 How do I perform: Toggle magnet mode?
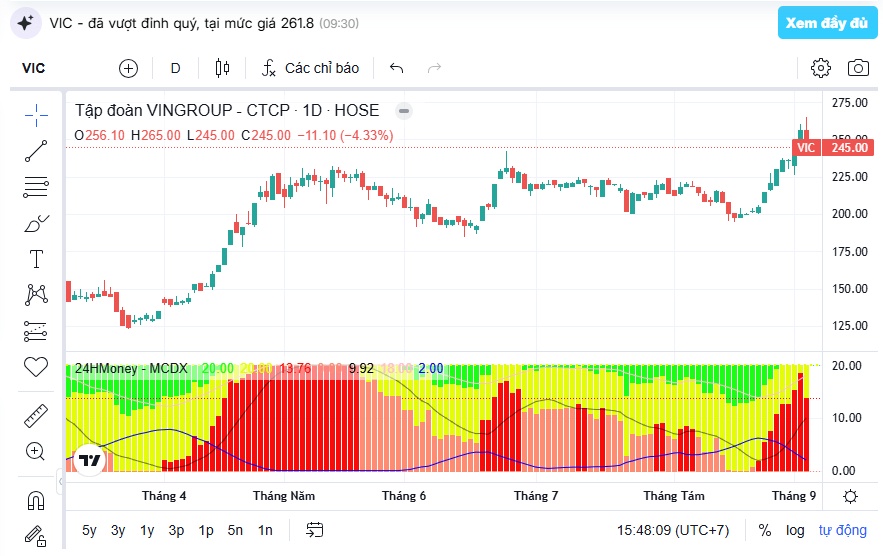pyautogui.click(x=36, y=500)
